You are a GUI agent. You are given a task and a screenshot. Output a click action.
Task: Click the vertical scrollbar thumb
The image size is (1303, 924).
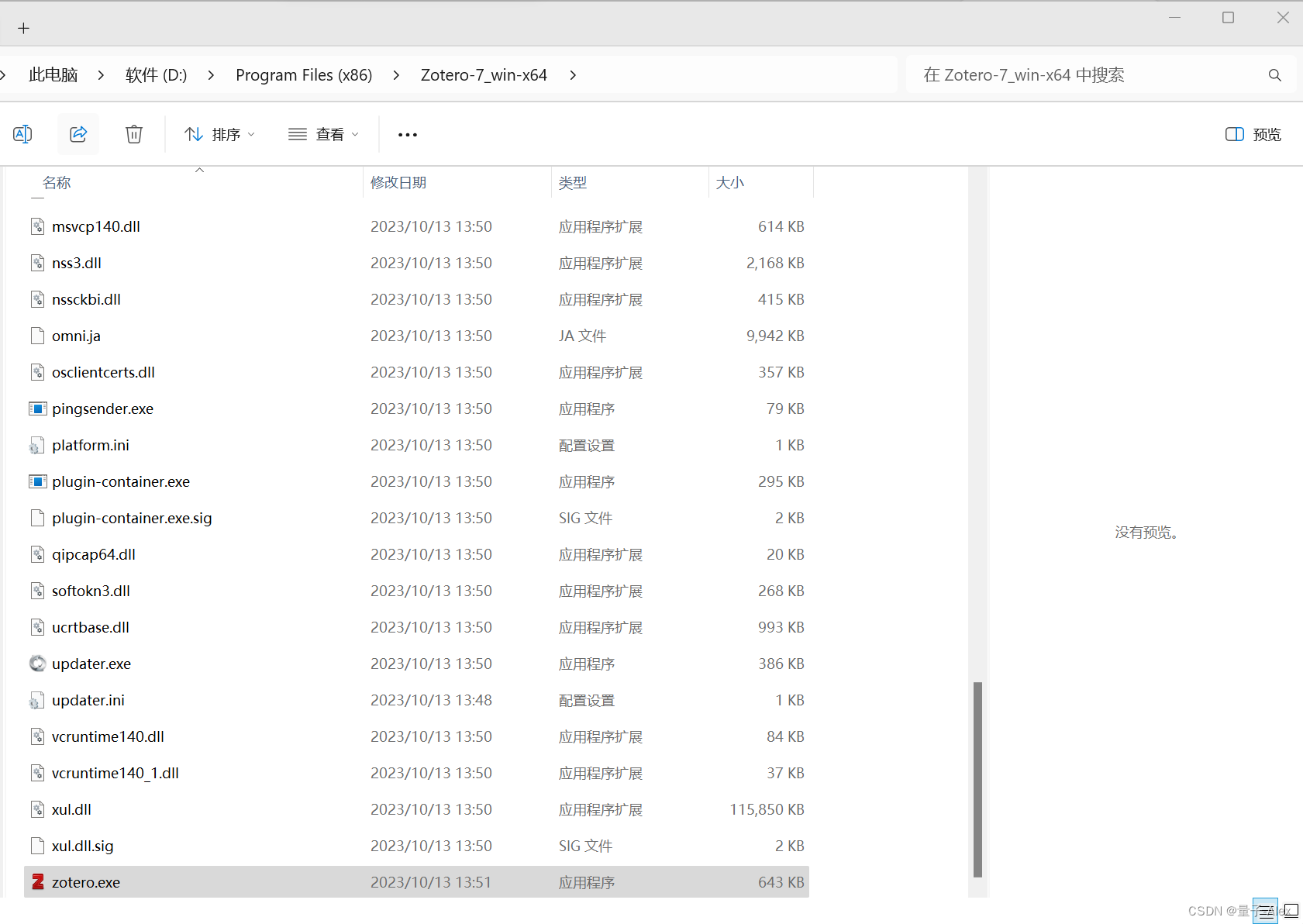pos(978,779)
